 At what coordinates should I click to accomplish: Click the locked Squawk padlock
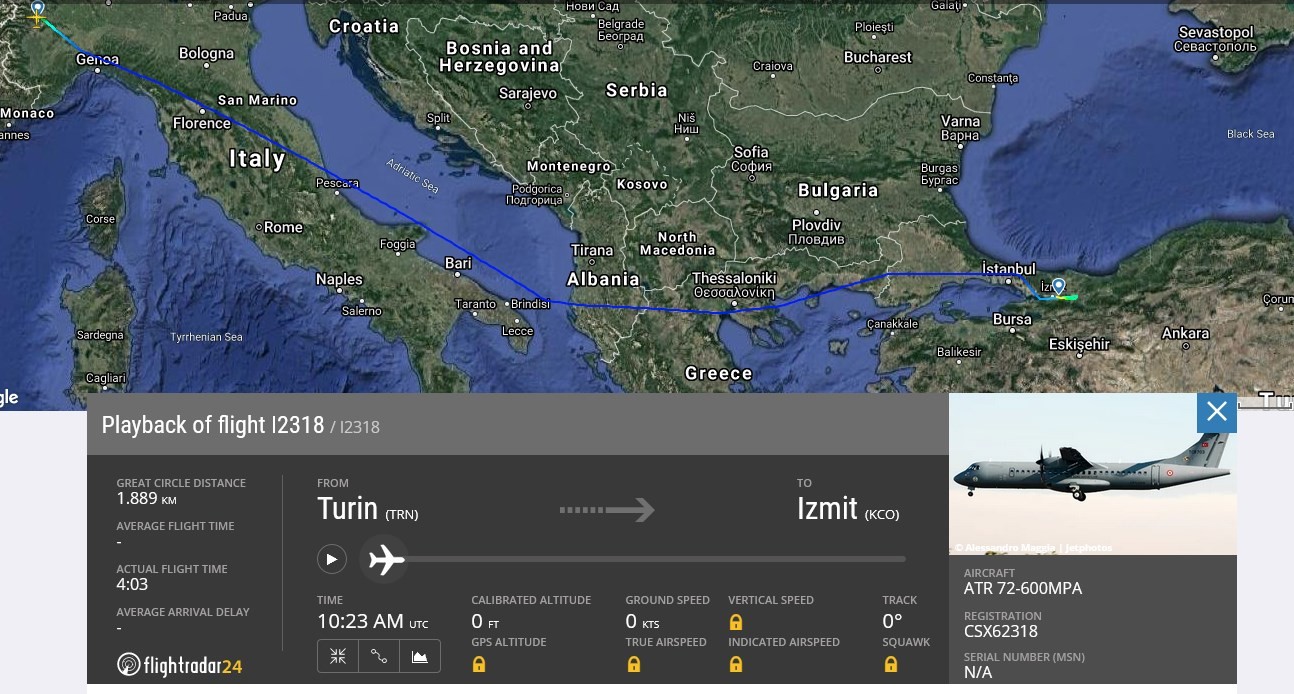click(x=890, y=664)
